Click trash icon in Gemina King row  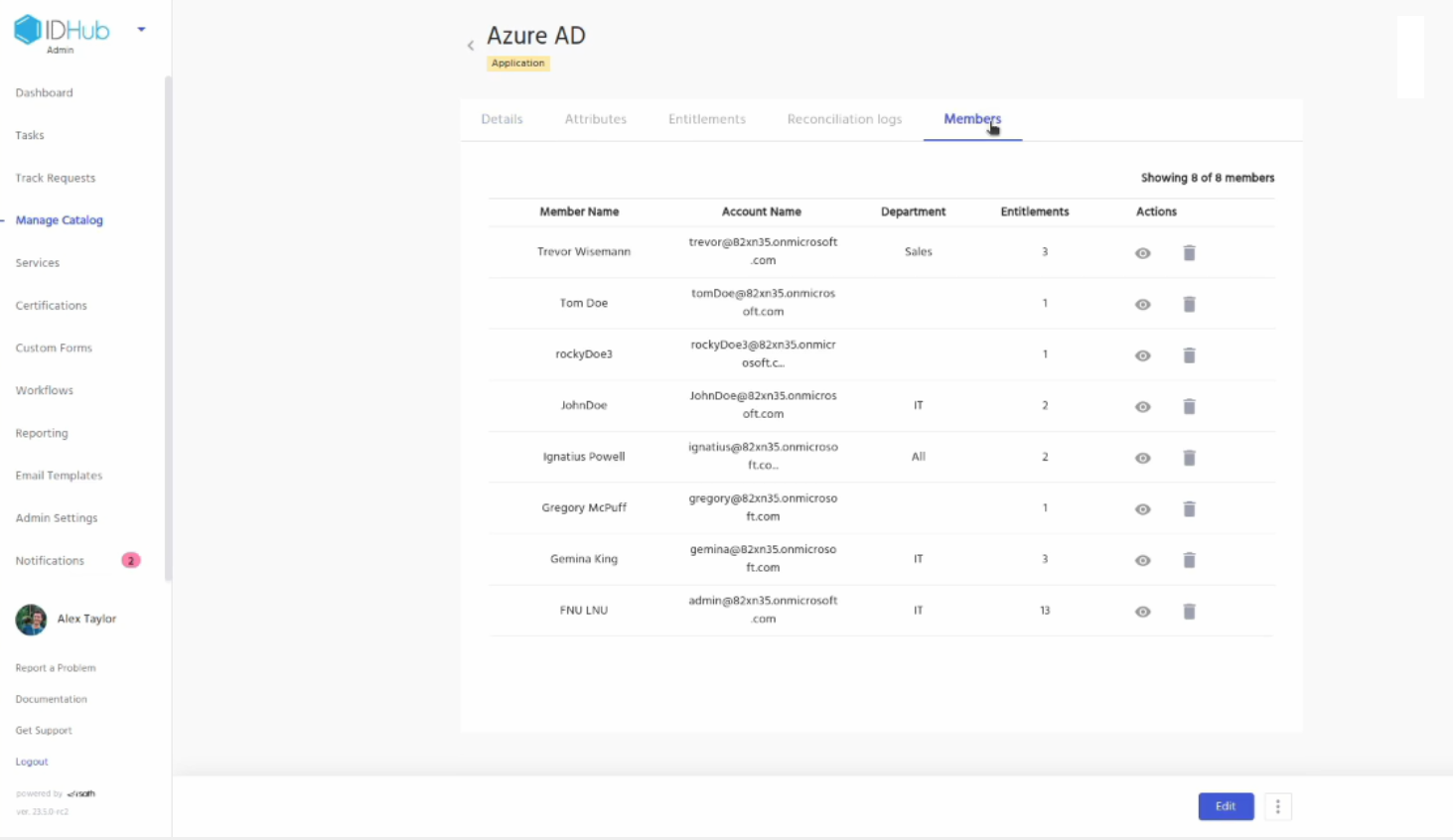(1189, 560)
